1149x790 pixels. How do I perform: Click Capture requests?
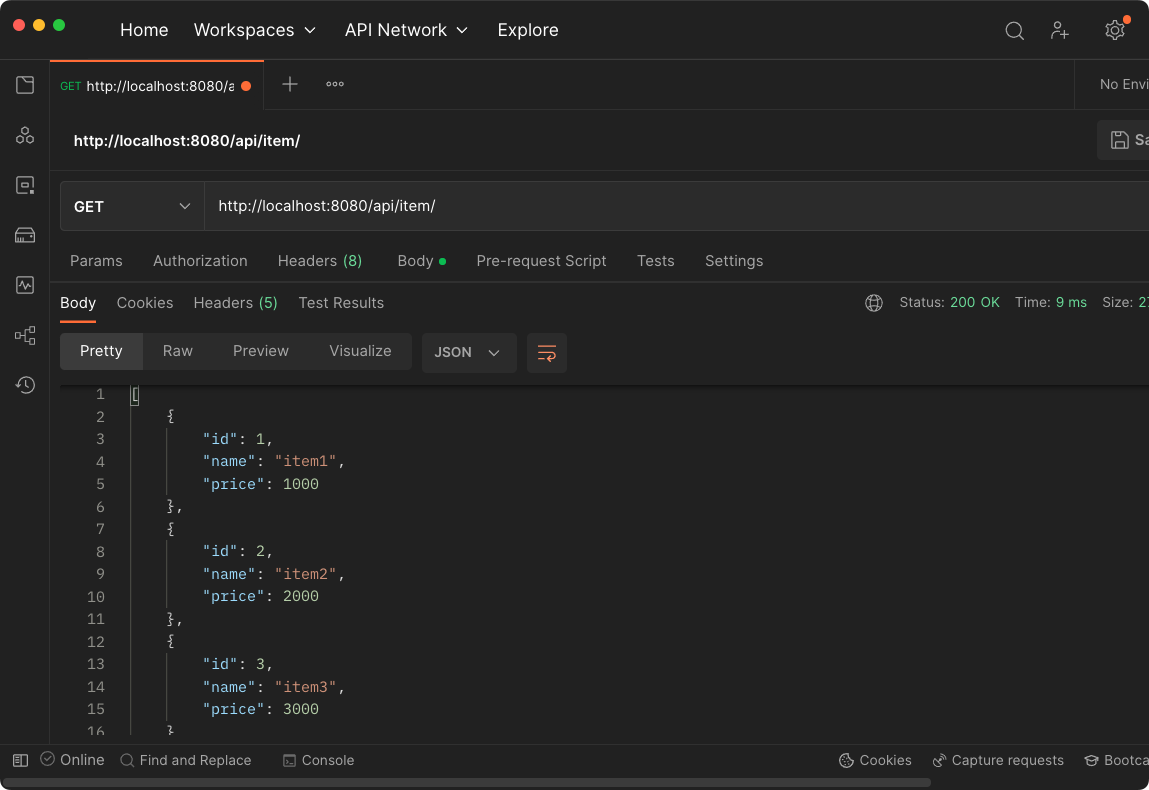coord(997,760)
